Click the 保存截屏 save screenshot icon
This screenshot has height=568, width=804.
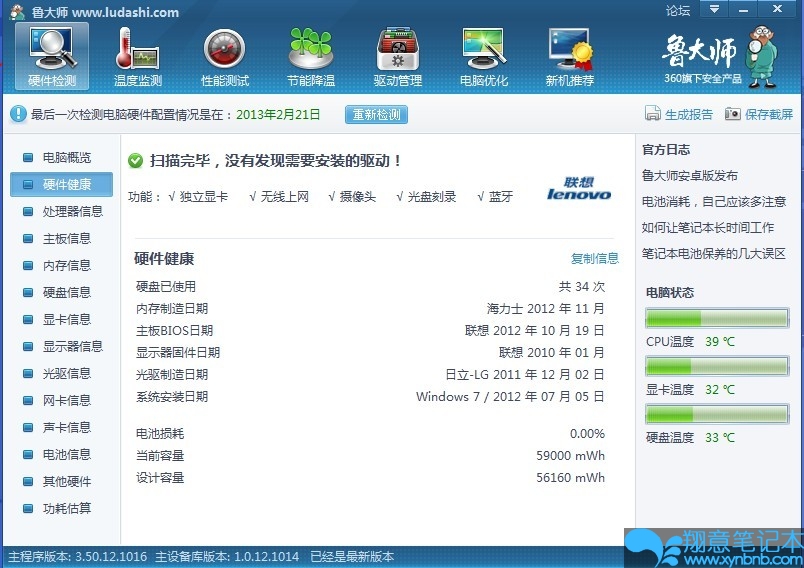pyautogui.click(x=733, y=114)
